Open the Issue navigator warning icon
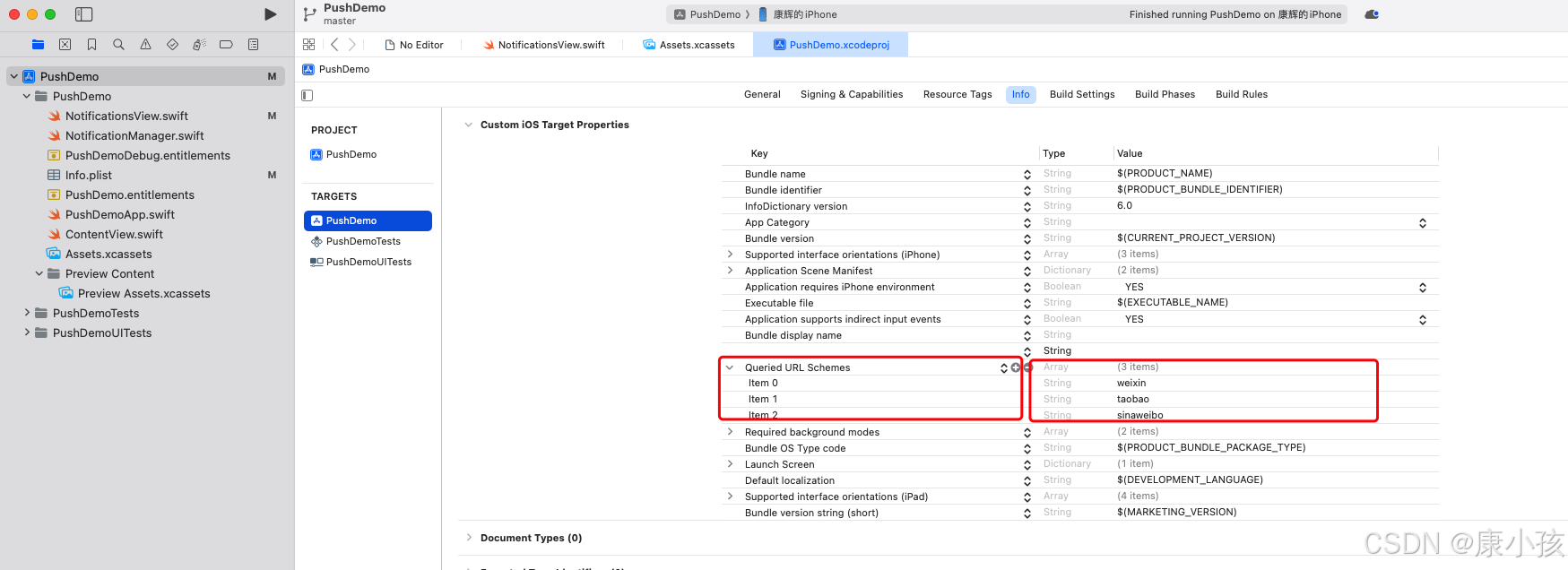 145,44
